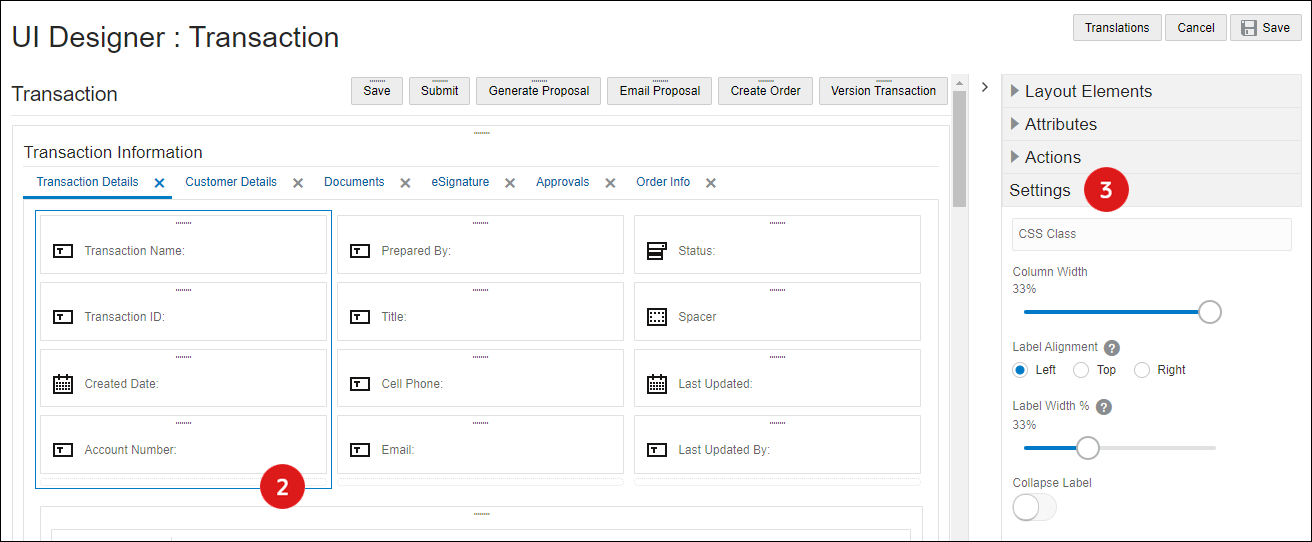Click the Last Updated By field icon

[657, 450]
